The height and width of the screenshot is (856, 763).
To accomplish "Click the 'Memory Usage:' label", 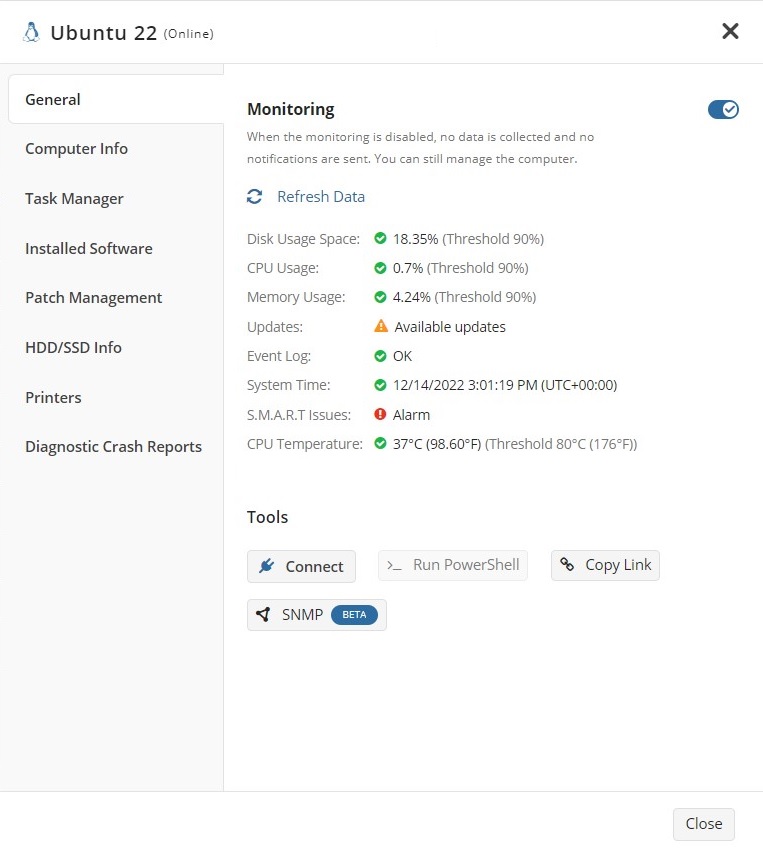I will [x=296, y=297].
